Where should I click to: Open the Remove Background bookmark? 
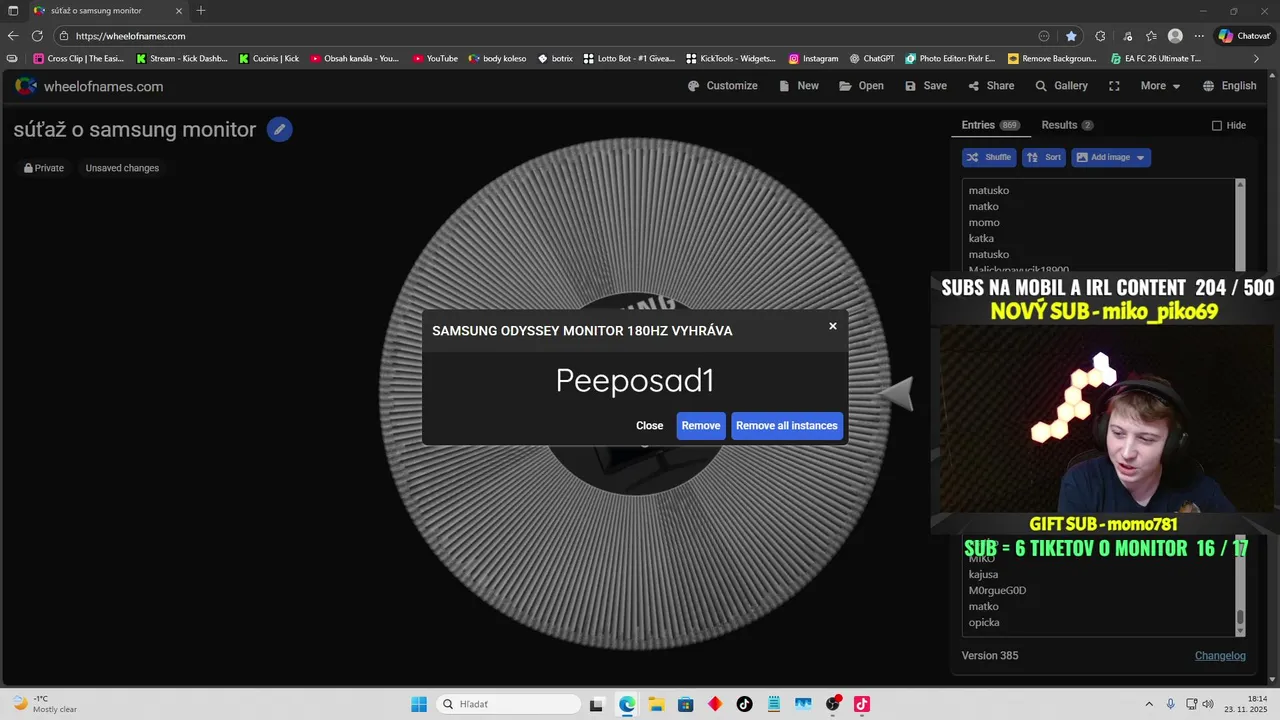[1051, 59]
